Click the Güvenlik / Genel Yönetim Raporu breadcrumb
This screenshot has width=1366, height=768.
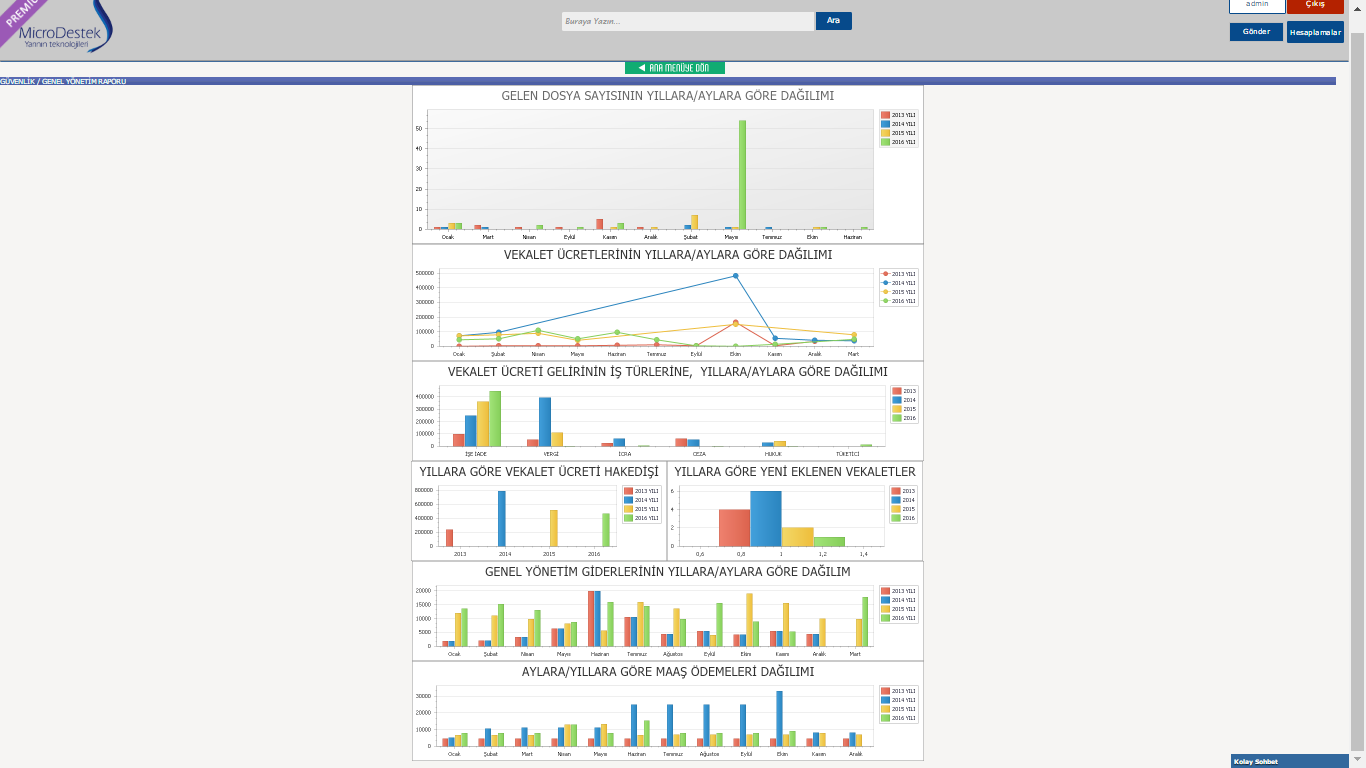(63, 81)
